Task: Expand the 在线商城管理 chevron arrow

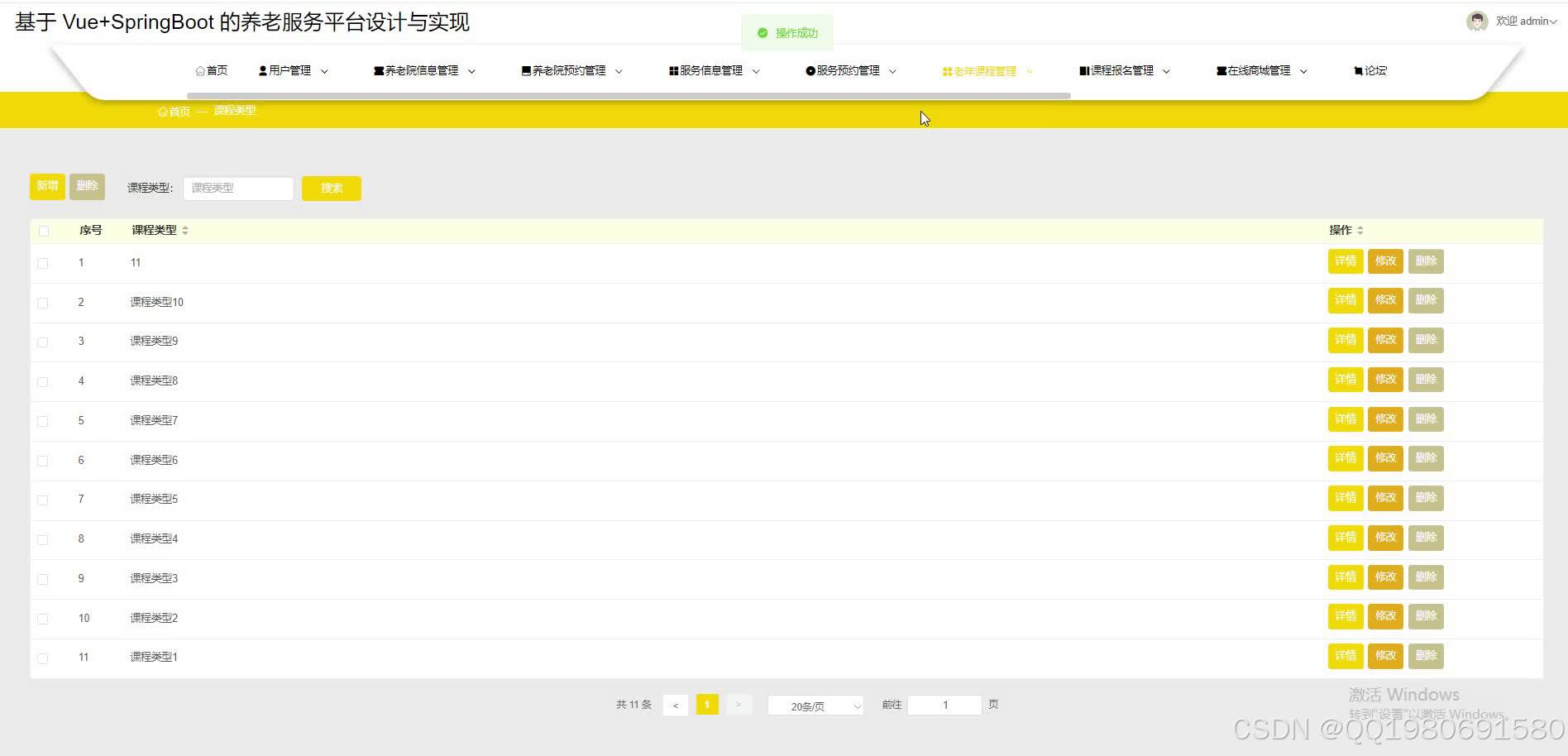Action: tap(1303, 72)
